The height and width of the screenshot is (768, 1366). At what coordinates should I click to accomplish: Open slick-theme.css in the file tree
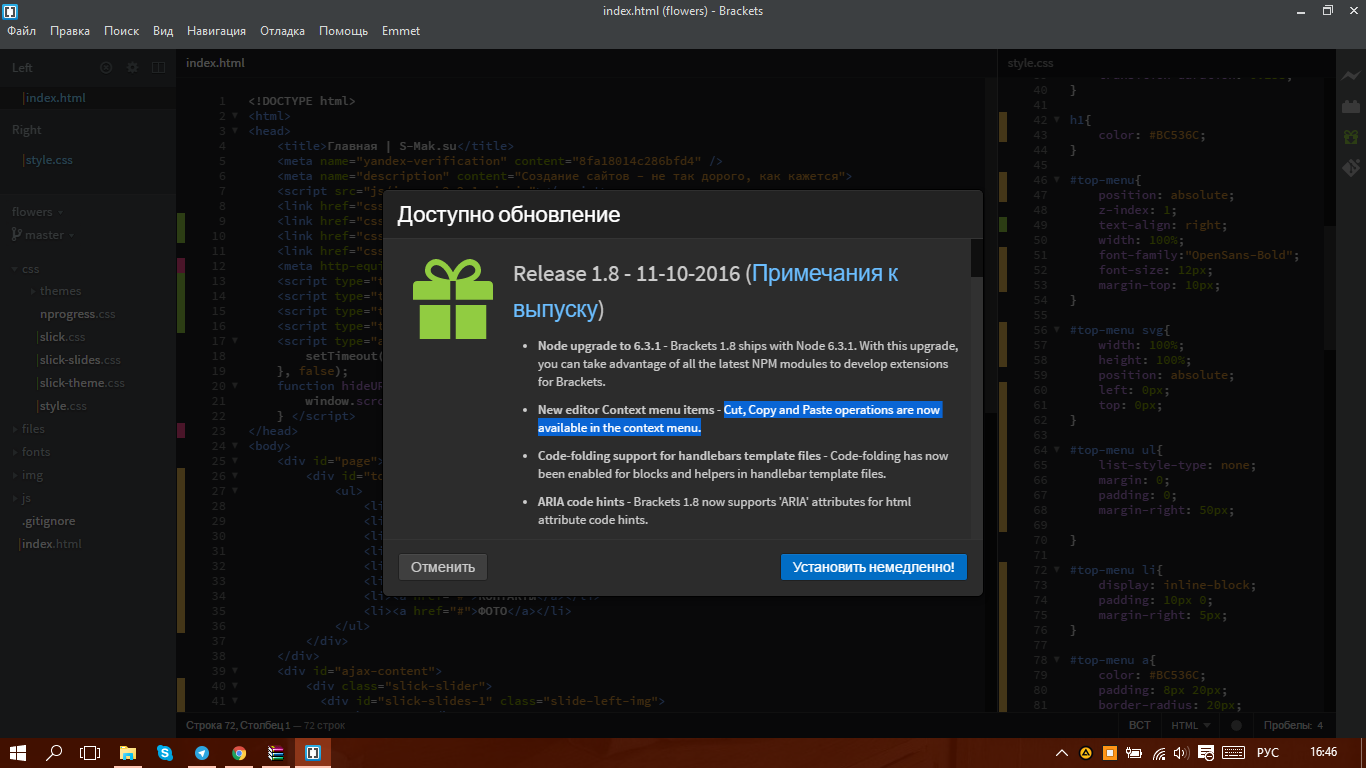[x=82, y=383]
